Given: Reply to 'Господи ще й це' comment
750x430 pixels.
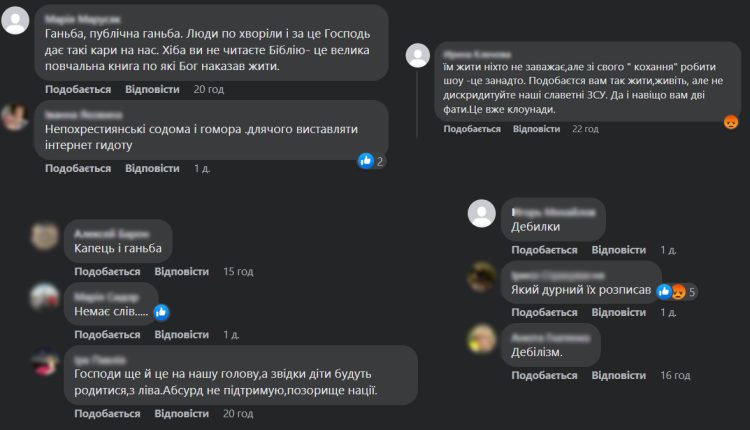Looking at the screenshot, I should tap(181, 414).
